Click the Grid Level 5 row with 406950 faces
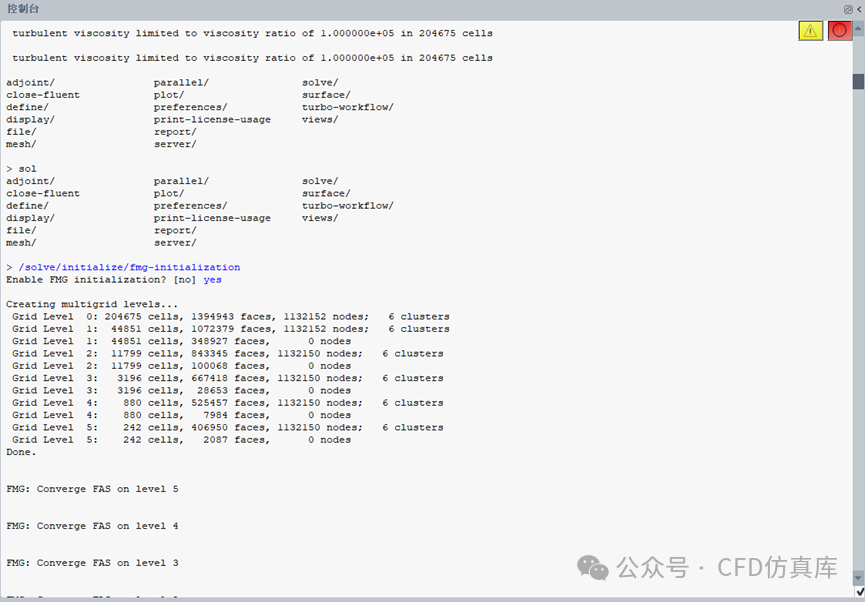The height and width of the screenshot is (602, 865). pyautogui.click(x=227, y=428)
